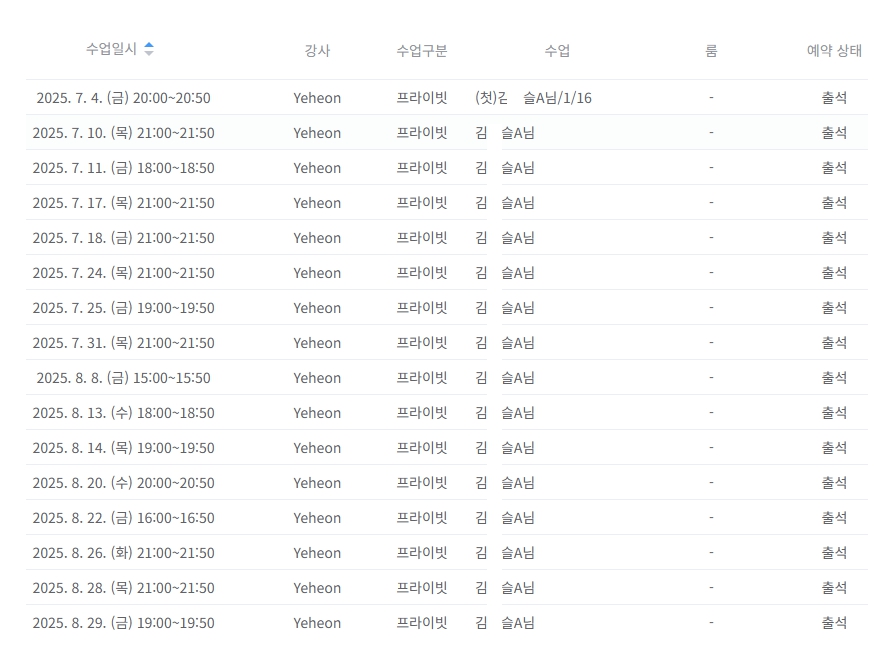The width and height of the screenshot is (878, 656).
Task: Select the 2025. 7. 25. 19:00~19:50 date cell
Action: click(x=123, y=308)
